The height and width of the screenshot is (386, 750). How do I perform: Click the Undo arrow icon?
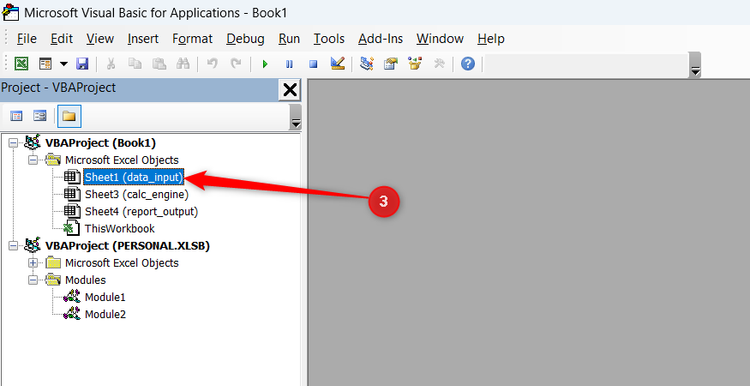pyautogui.click(x=212, y=64)
